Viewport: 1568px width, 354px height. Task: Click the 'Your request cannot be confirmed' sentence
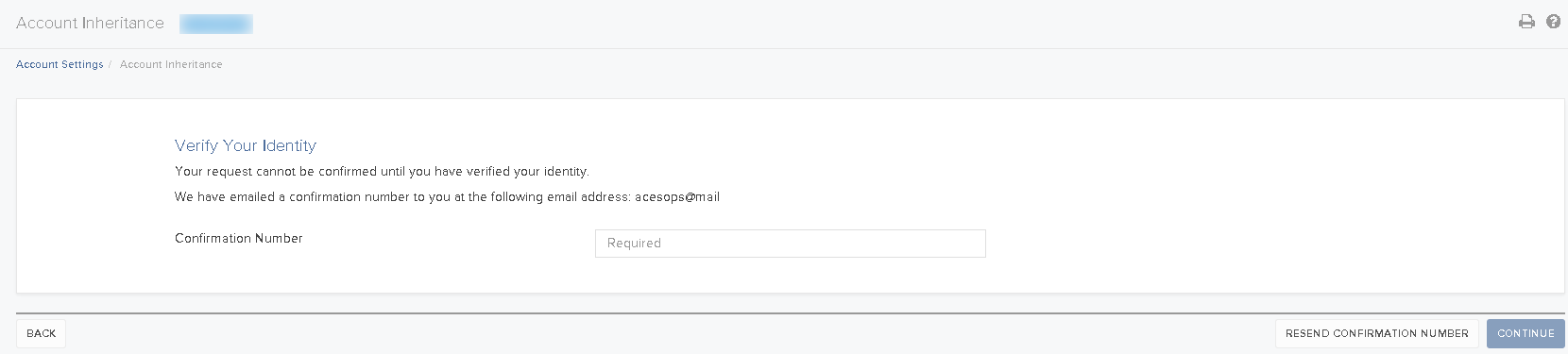[382, 172]
